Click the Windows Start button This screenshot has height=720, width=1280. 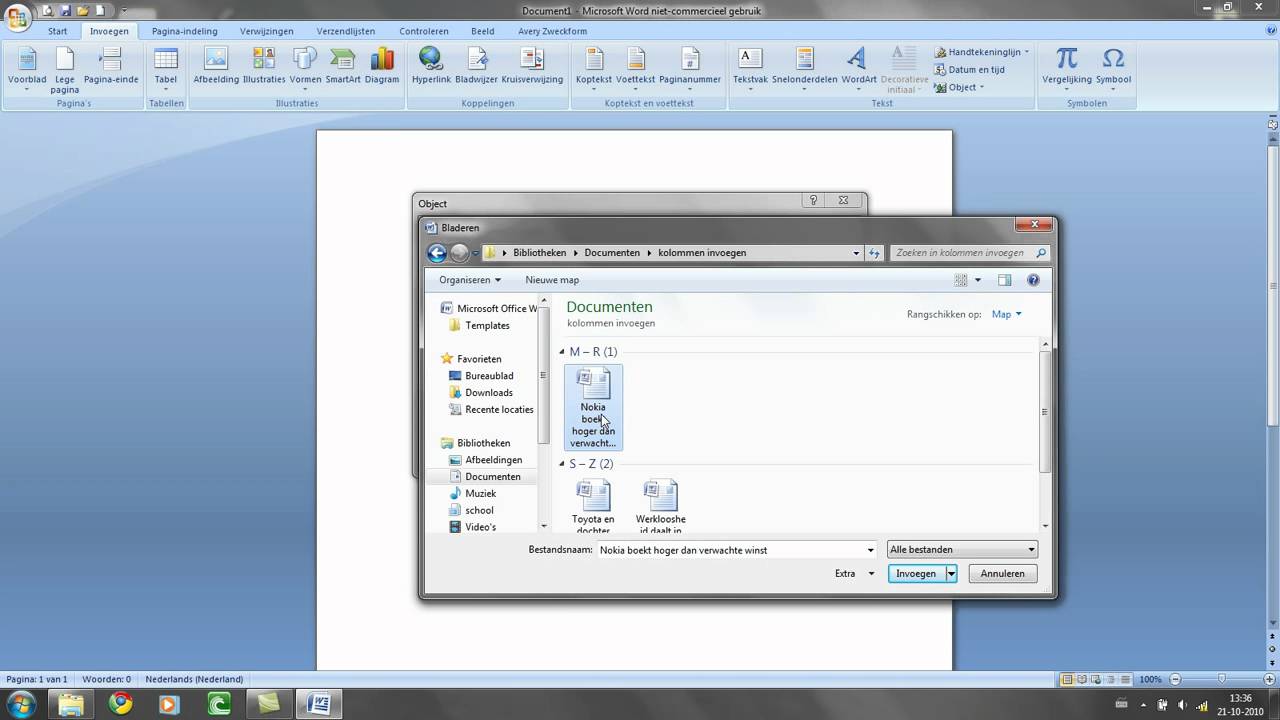21,704
